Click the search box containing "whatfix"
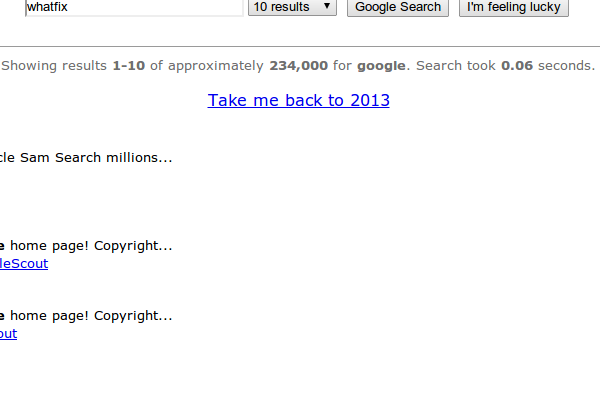600x400 pixels. click(x=134, y=7)
